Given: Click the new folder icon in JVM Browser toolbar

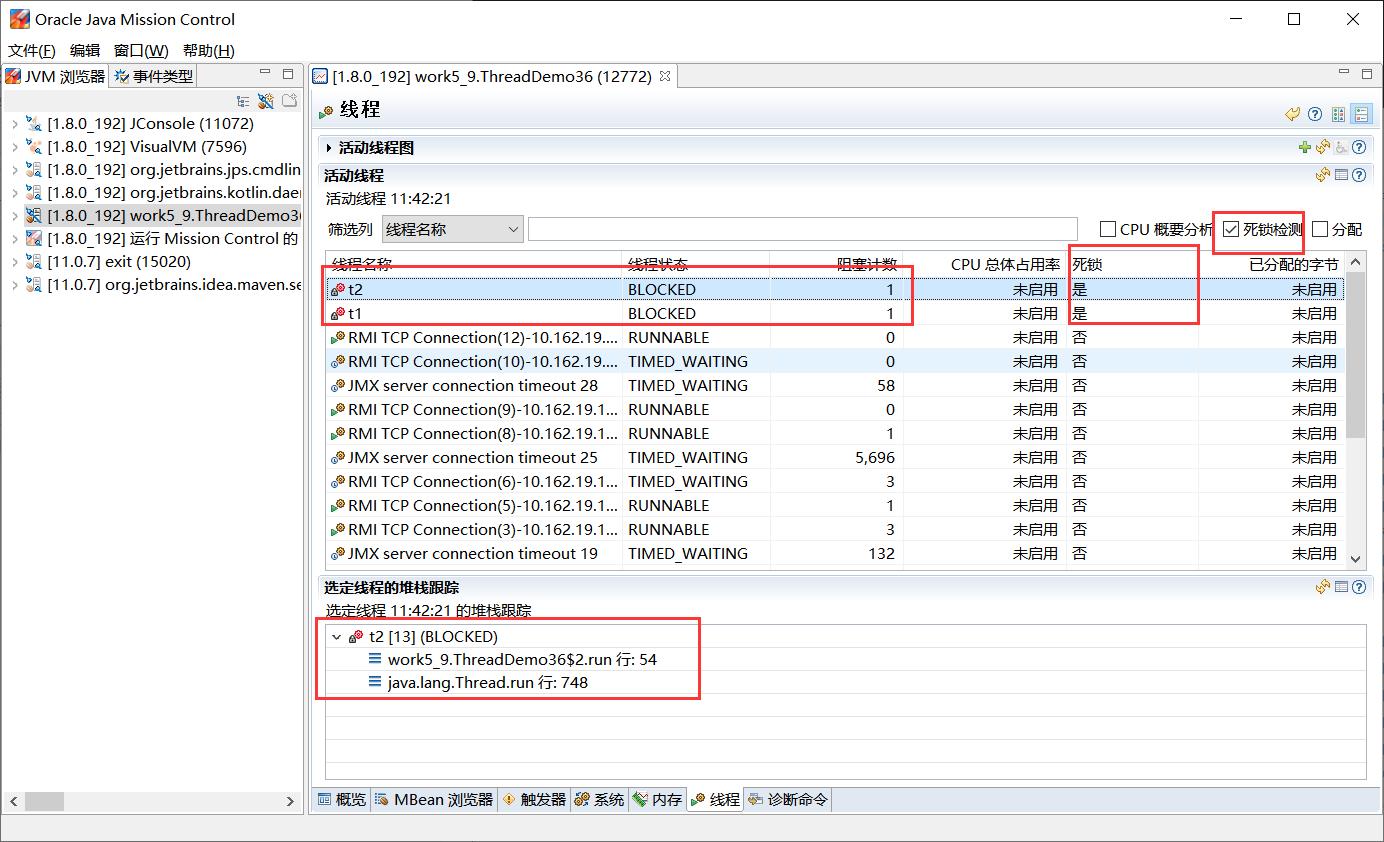Looking at the screenshot, I should (x=289, y=101).
